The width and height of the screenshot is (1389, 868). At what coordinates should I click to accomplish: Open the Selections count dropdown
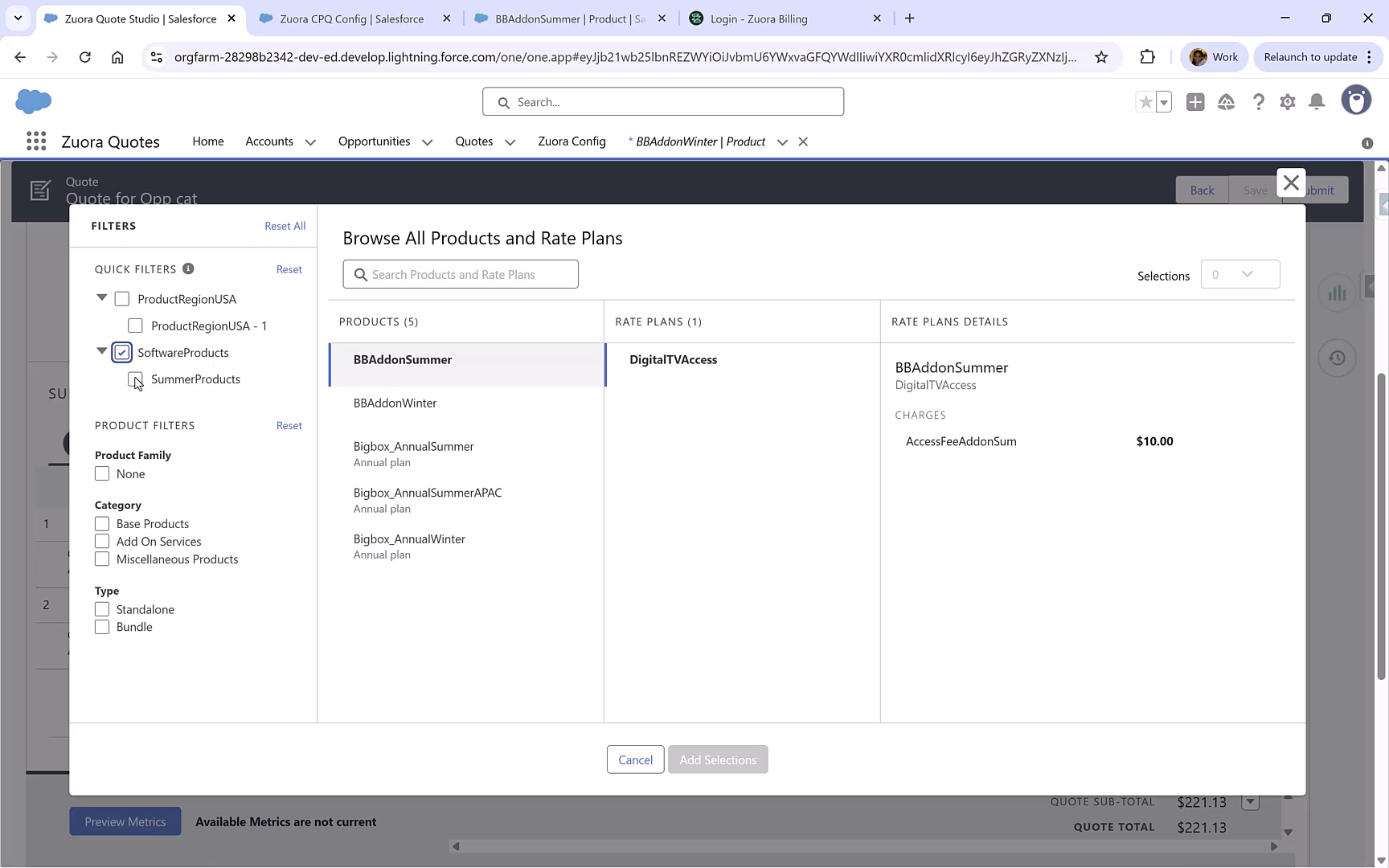[1240, 274]
